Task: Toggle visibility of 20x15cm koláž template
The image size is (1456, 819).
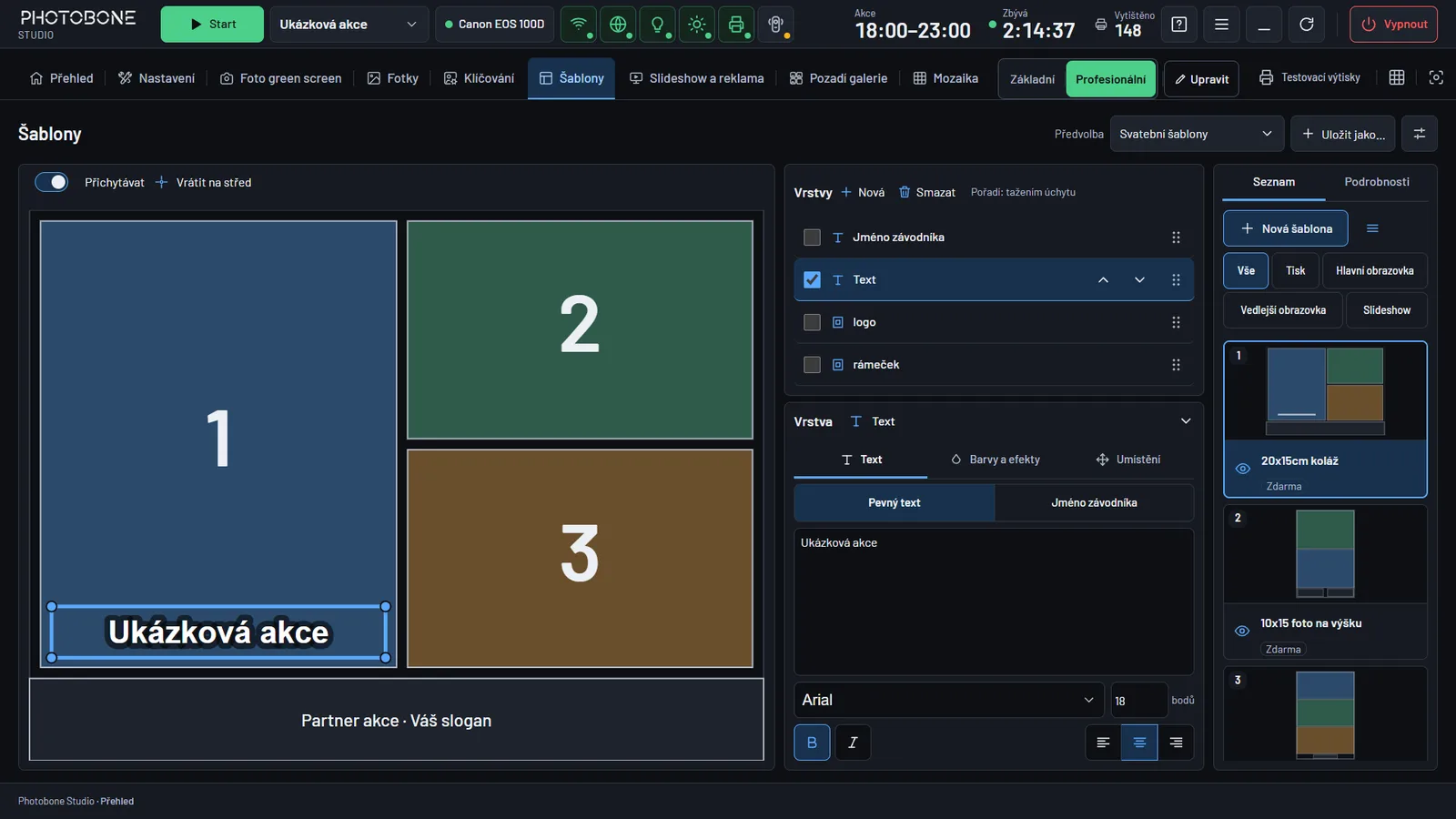Action: tap(1242, 469)
